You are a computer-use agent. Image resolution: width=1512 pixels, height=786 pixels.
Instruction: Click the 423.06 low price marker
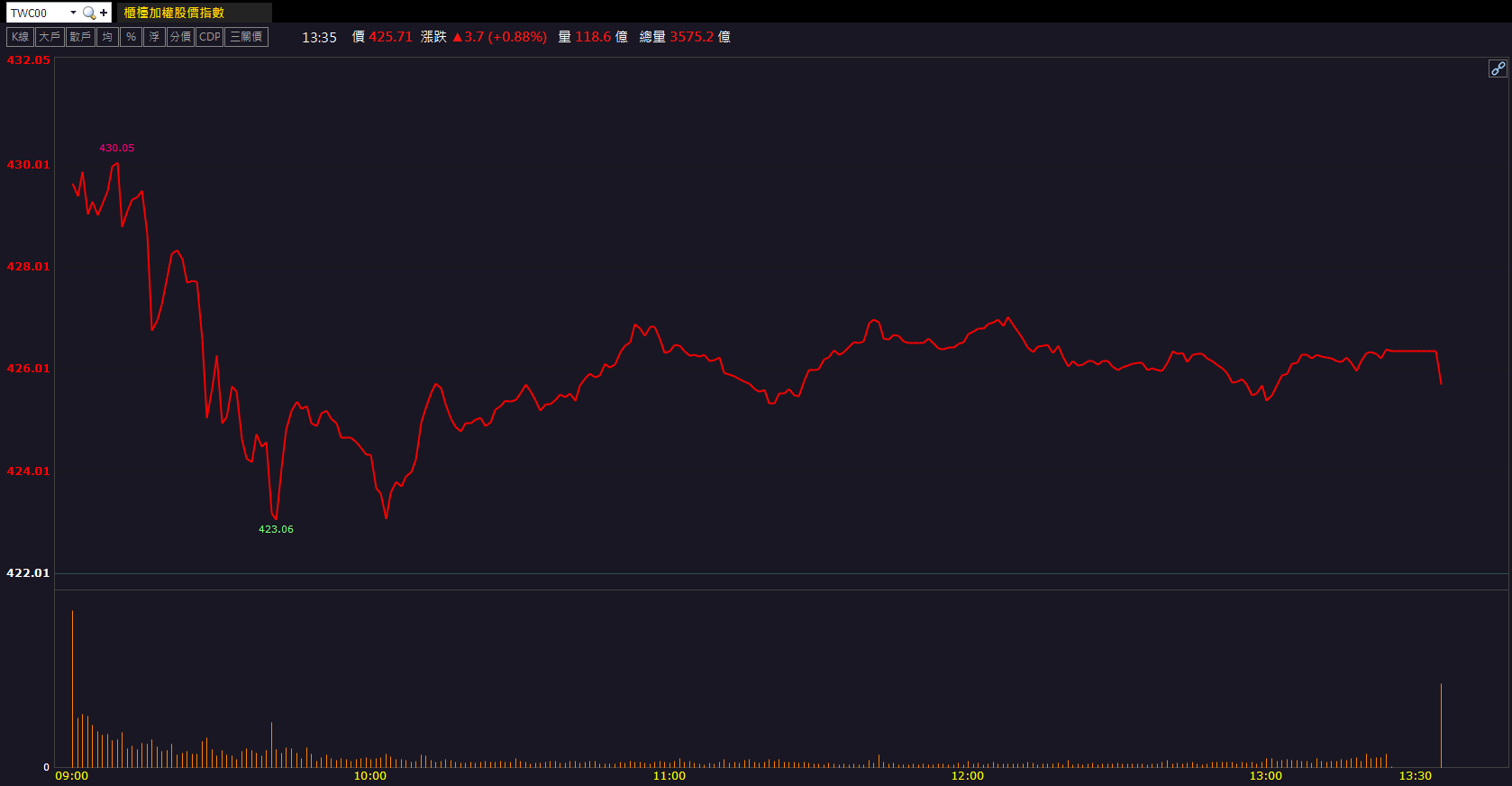click(x=276, y=529)
